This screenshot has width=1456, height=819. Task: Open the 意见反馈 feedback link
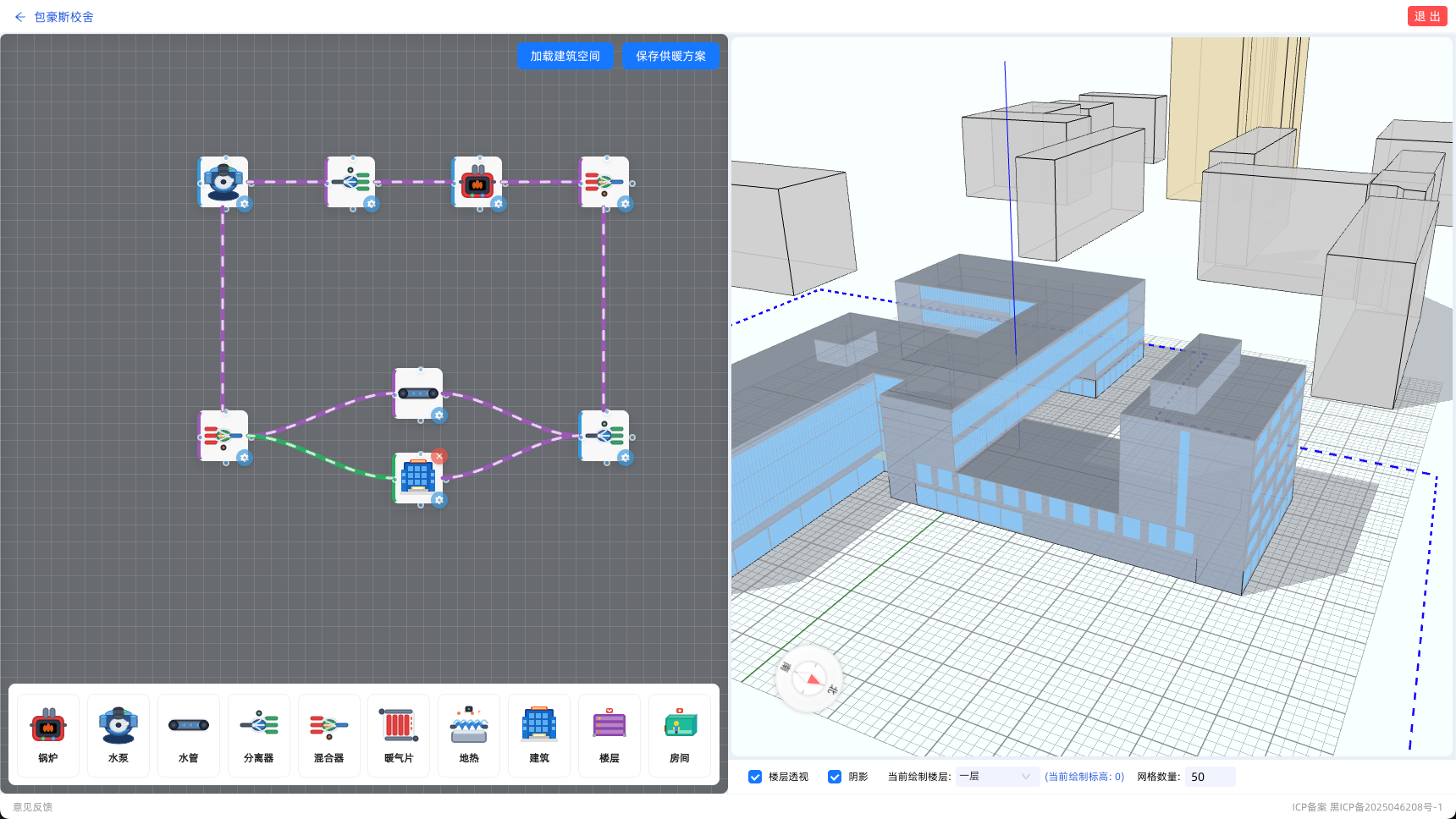coord(33,807)
